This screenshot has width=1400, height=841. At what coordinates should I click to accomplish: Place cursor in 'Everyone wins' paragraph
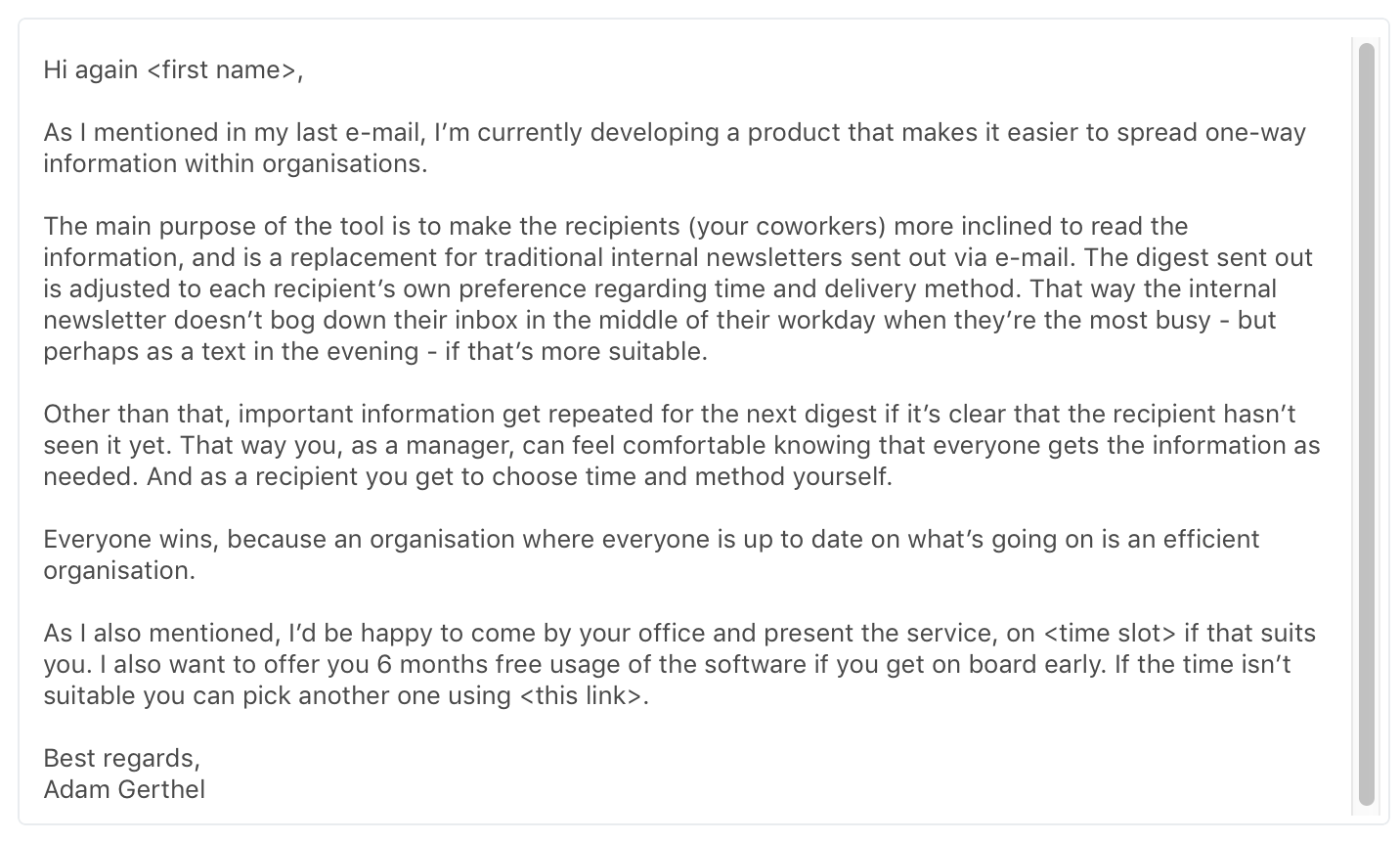pyautogui.click(x=651, y=554)
